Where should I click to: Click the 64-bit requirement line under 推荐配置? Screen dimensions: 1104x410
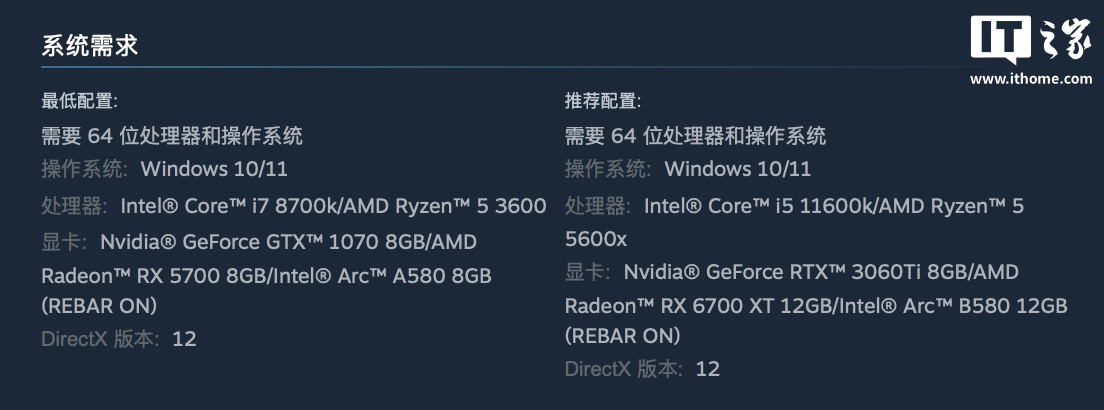[695, 136]
